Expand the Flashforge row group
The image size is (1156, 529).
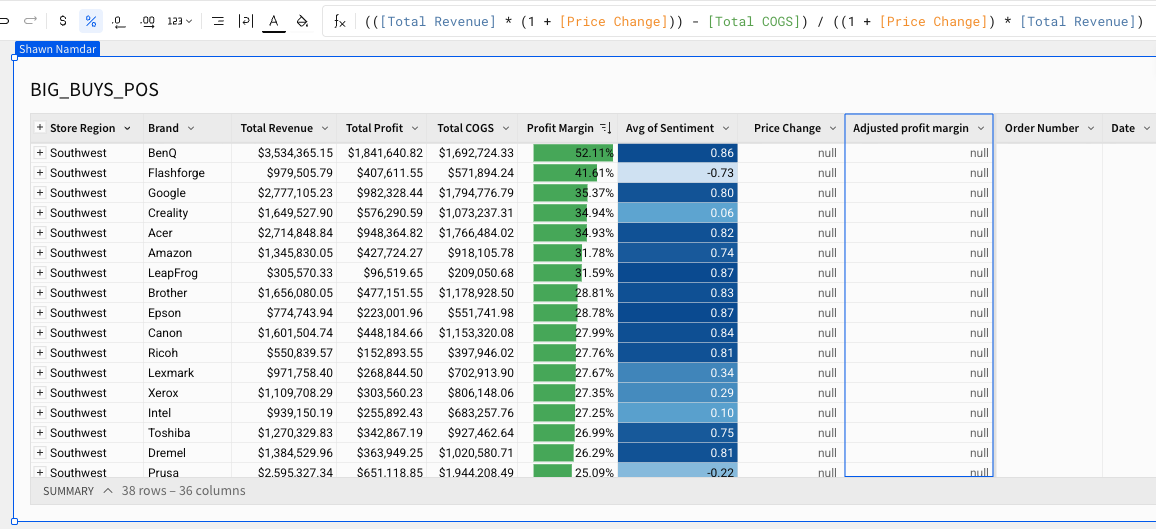pyautogui.click(x=40, y=173)
